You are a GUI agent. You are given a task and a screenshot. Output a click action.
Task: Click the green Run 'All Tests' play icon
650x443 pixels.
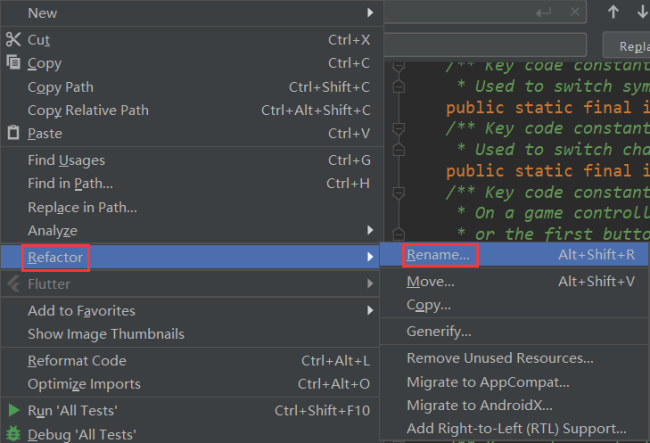13,410
